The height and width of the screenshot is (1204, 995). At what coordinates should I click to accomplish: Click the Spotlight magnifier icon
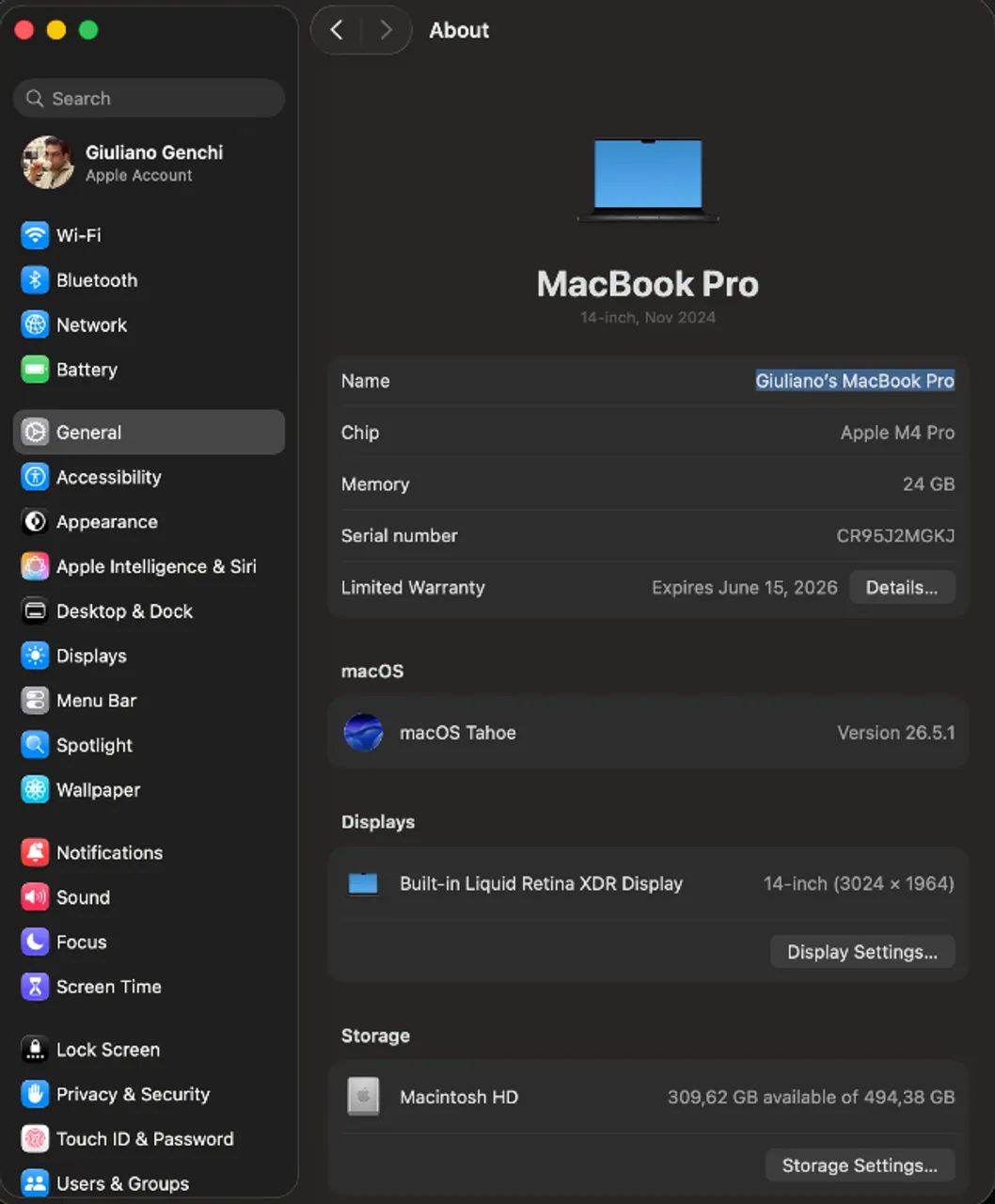pos(35,745)
